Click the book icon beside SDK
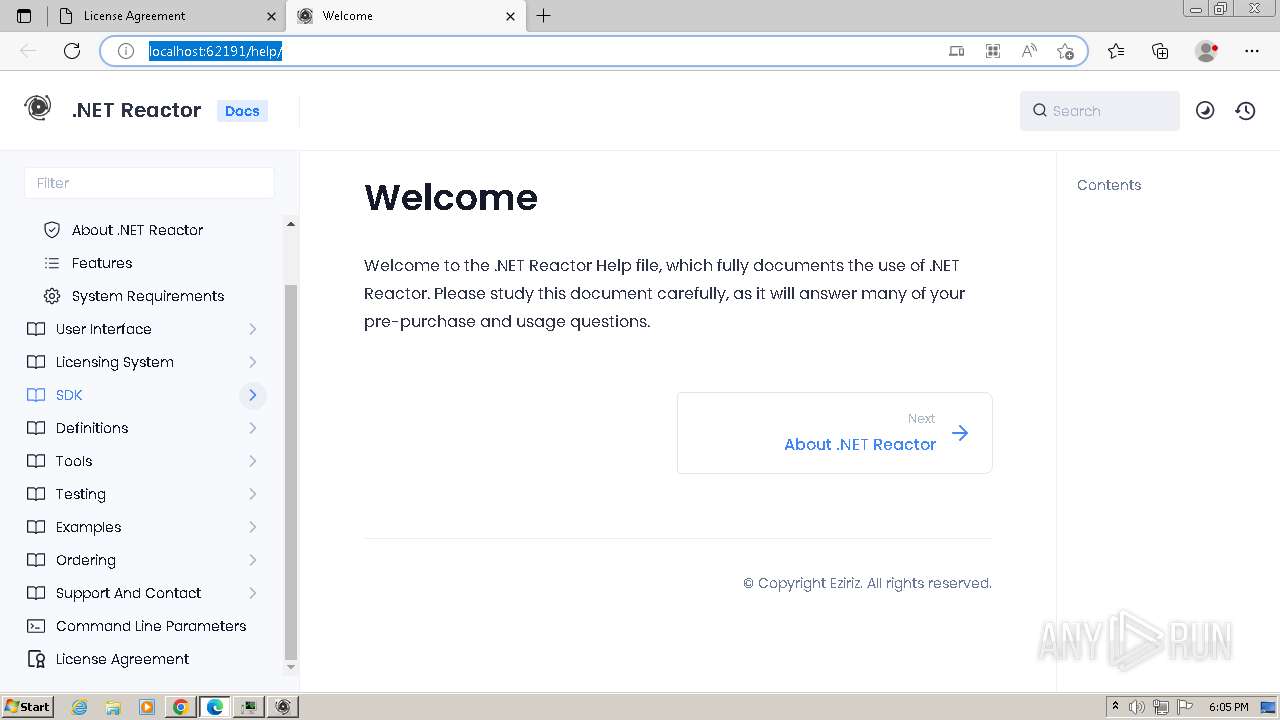Viewport: 1280px width, 720px height. point(36,395)
